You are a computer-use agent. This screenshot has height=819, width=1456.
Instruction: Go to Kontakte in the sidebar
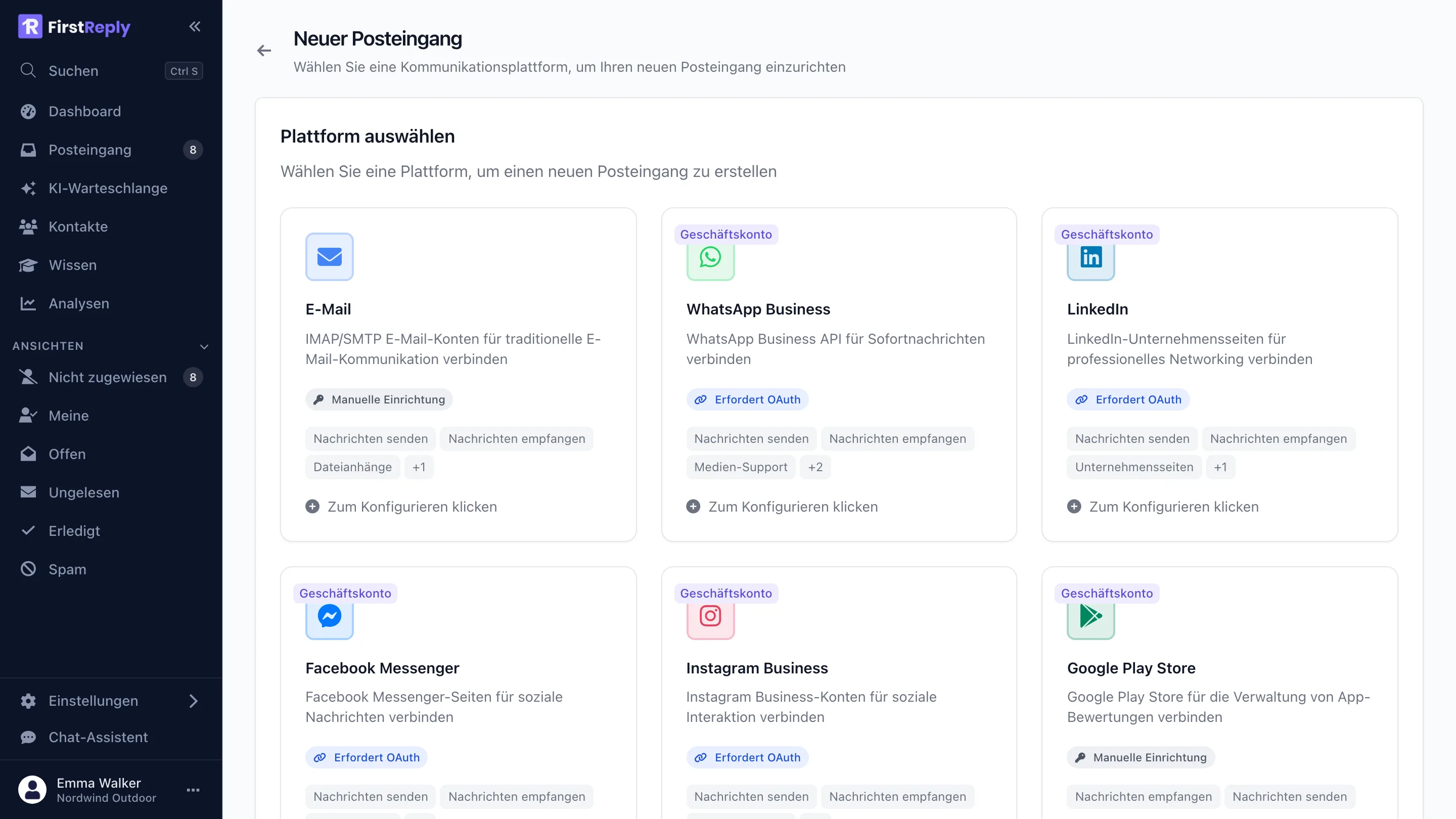[x=111, y=226]
